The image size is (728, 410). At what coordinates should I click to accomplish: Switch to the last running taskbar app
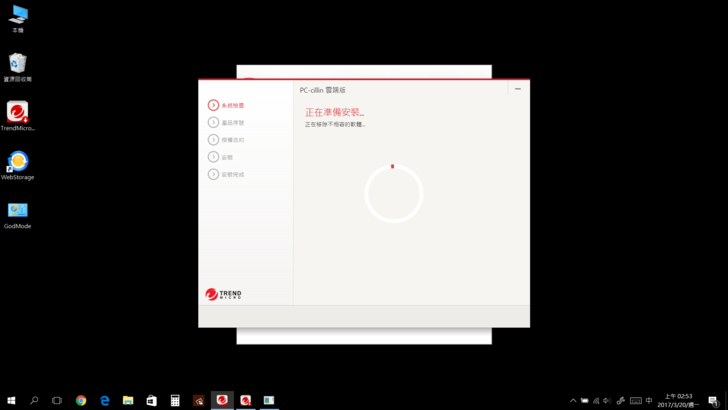point(269,400)
